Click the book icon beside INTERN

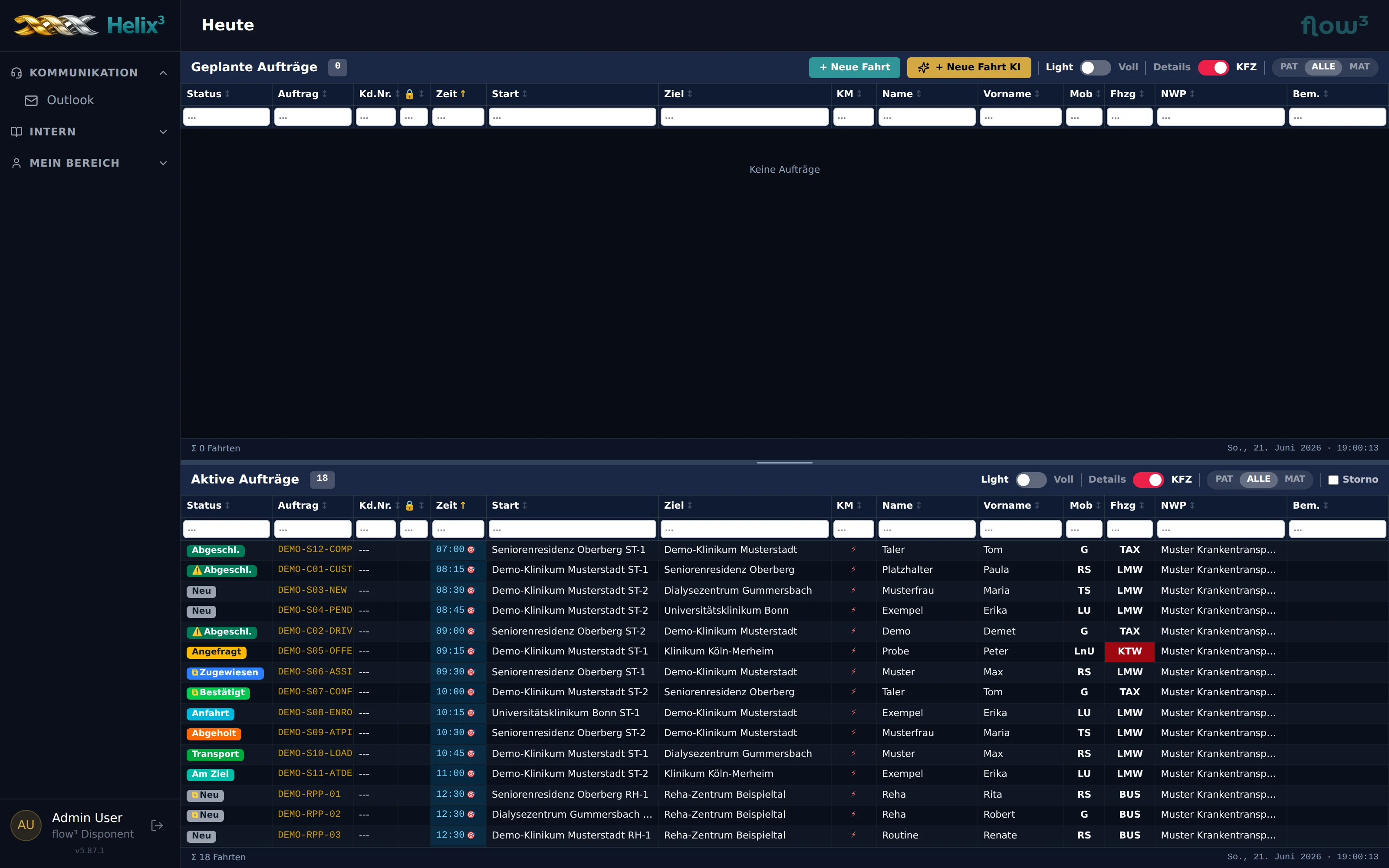coord(16,132)
